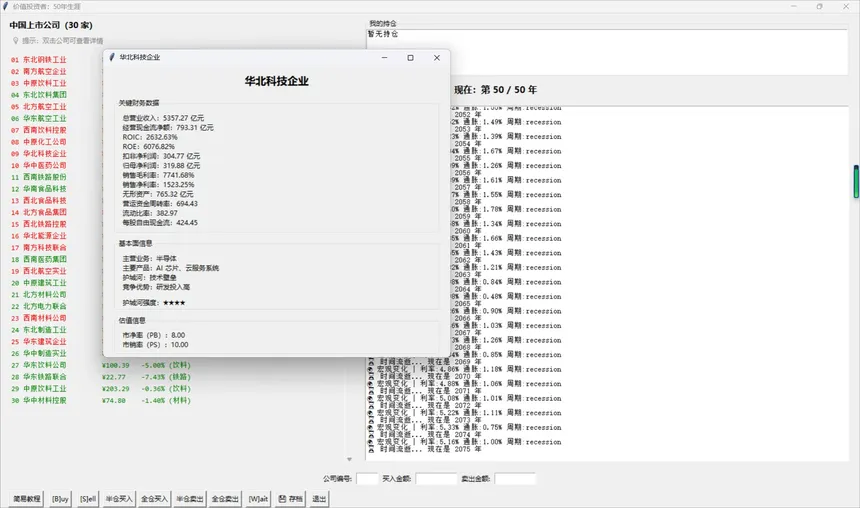The height and width of the screenshot is (508, 860).
Task: Select company 28 华东铁路联合
Action: pos(39,377)
